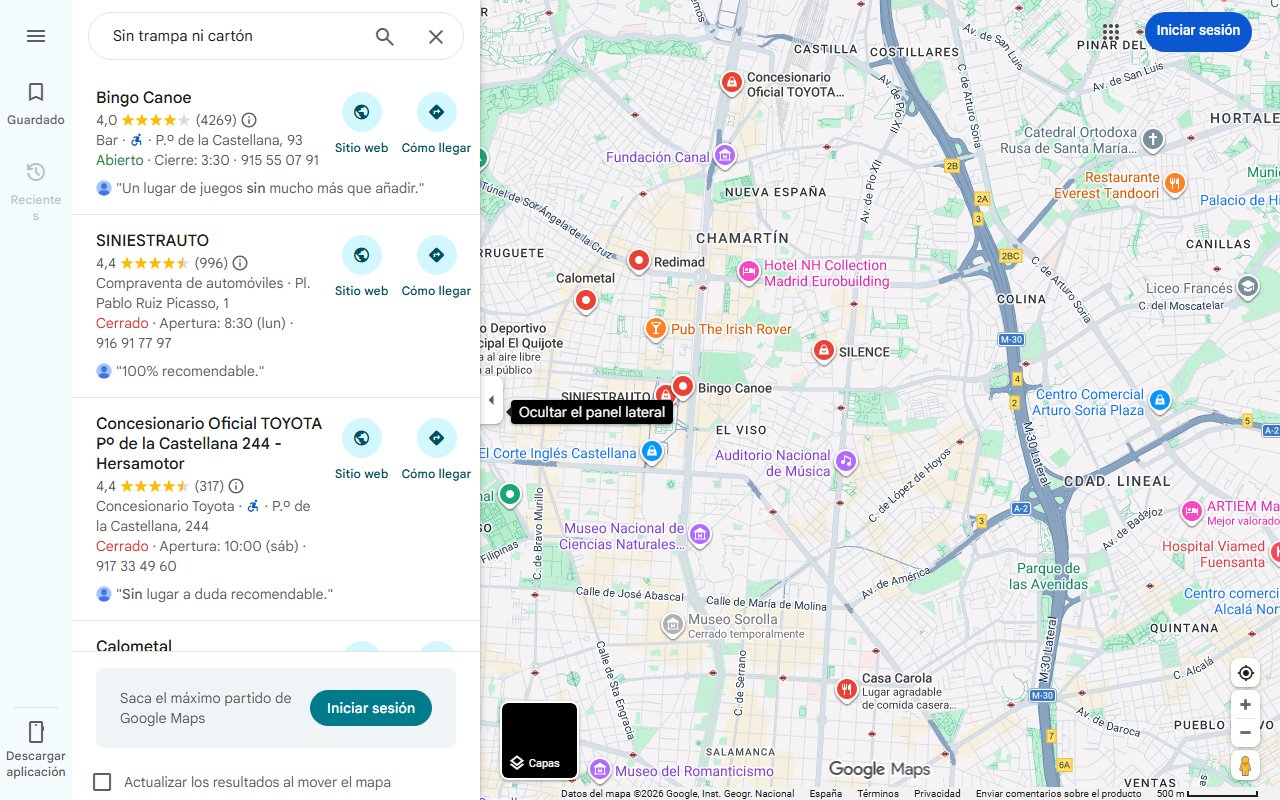Screen dimensions: 1280x800
Task: Open Cómo llegar for SINIESTRAUTO
Action: (x=436, y=254)
